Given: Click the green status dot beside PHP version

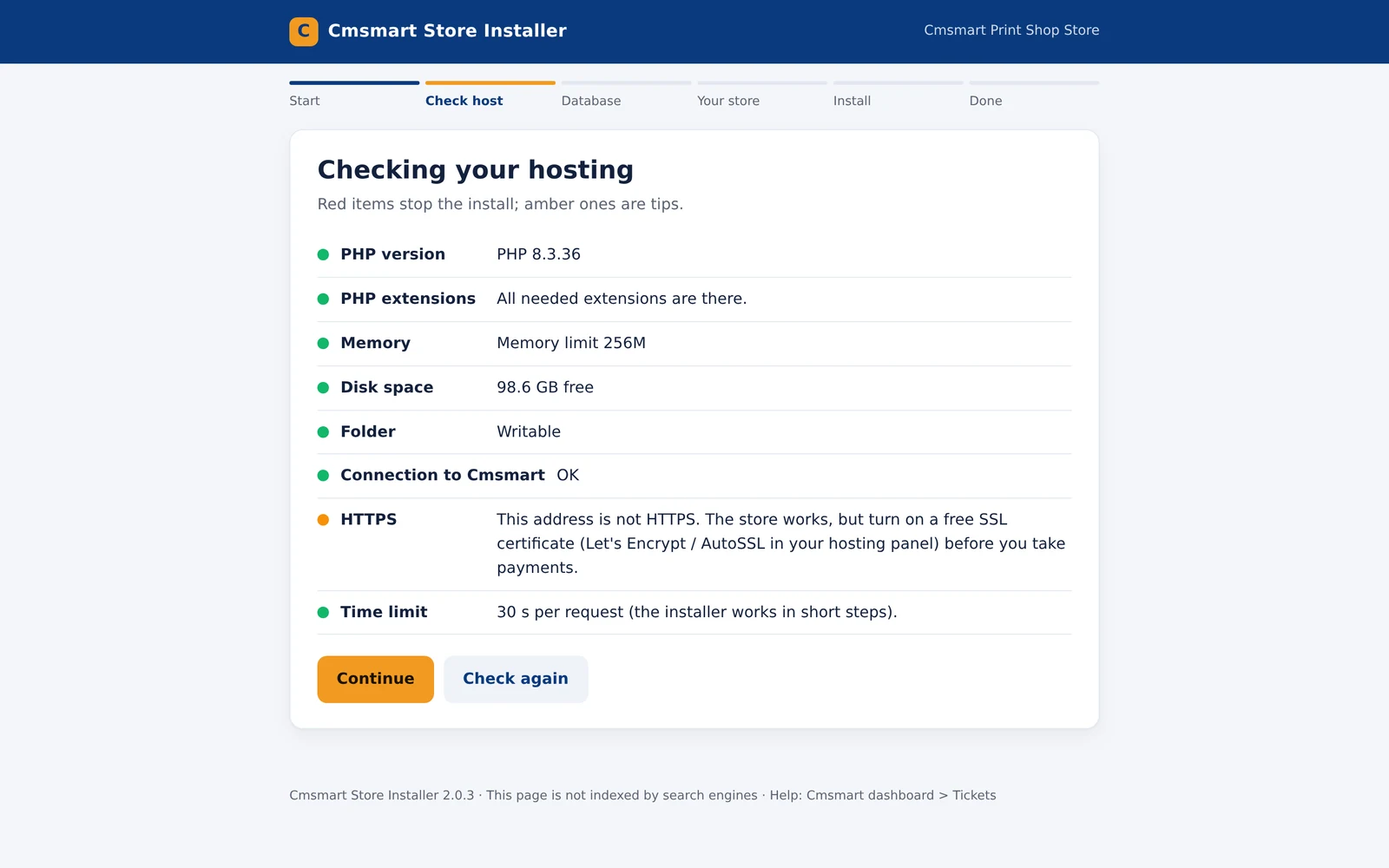Looking at the screenshot, I should coord(323,254).
